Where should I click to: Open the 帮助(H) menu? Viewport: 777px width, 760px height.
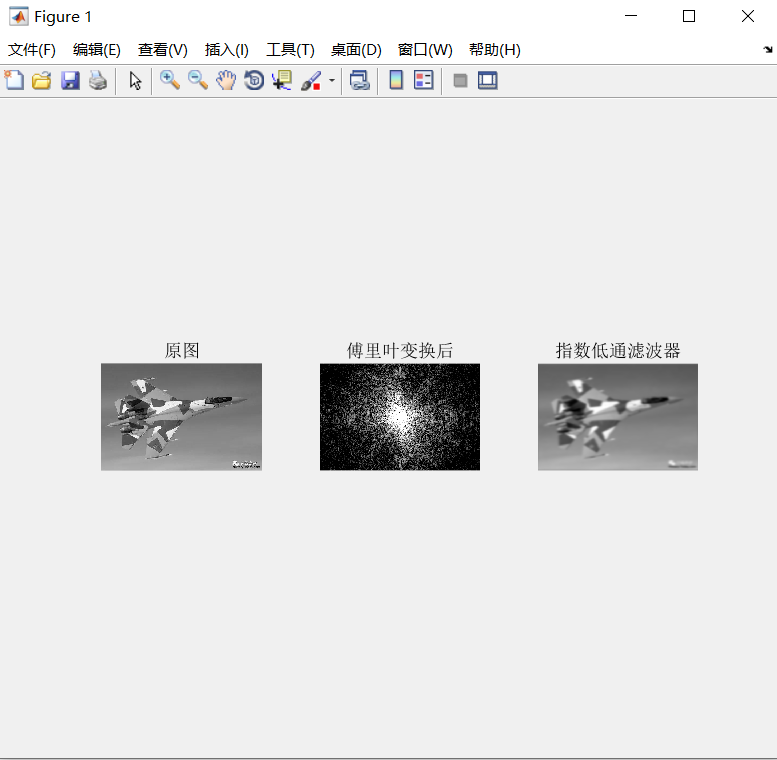[495, 50]
